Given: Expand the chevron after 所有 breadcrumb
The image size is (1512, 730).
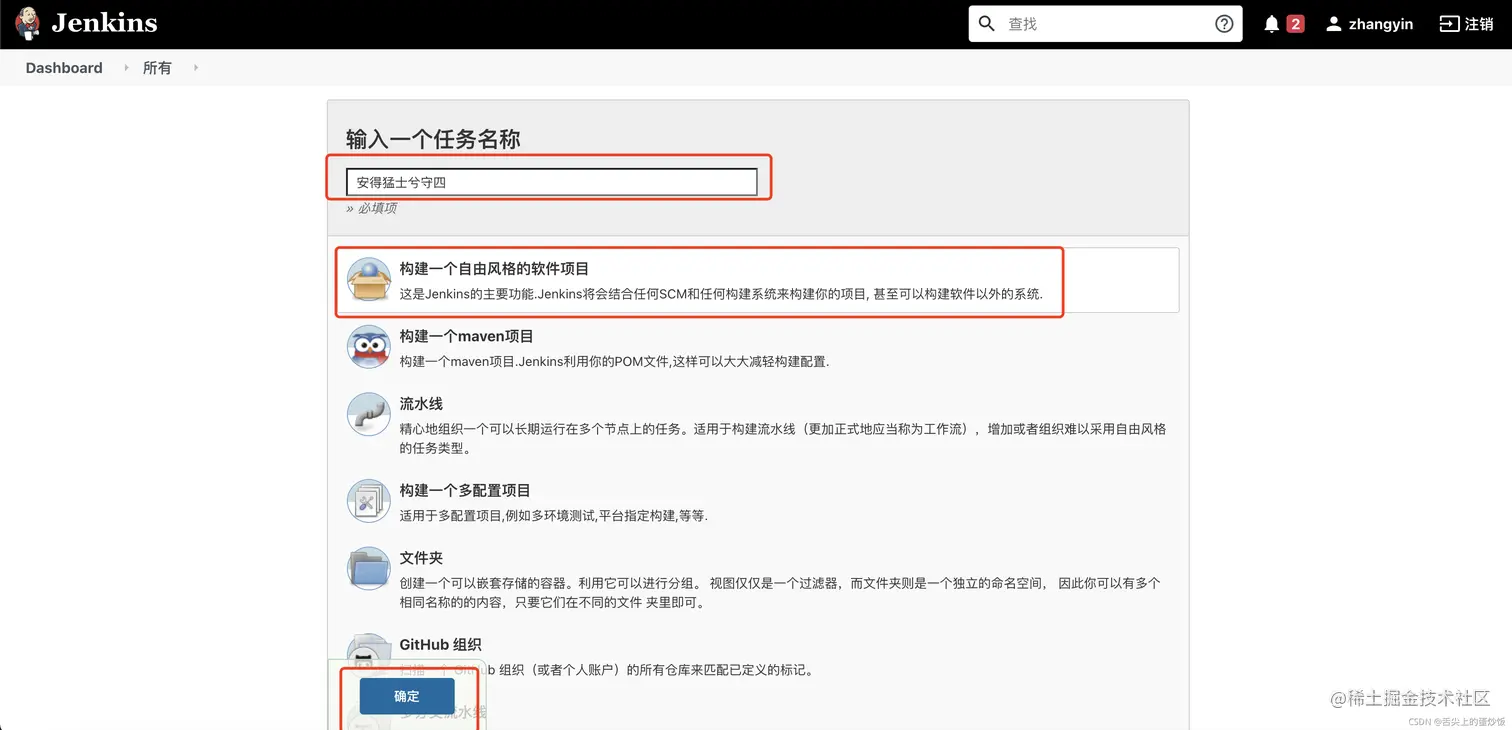Looking at the screenshot, I should (x=195, y=68).
